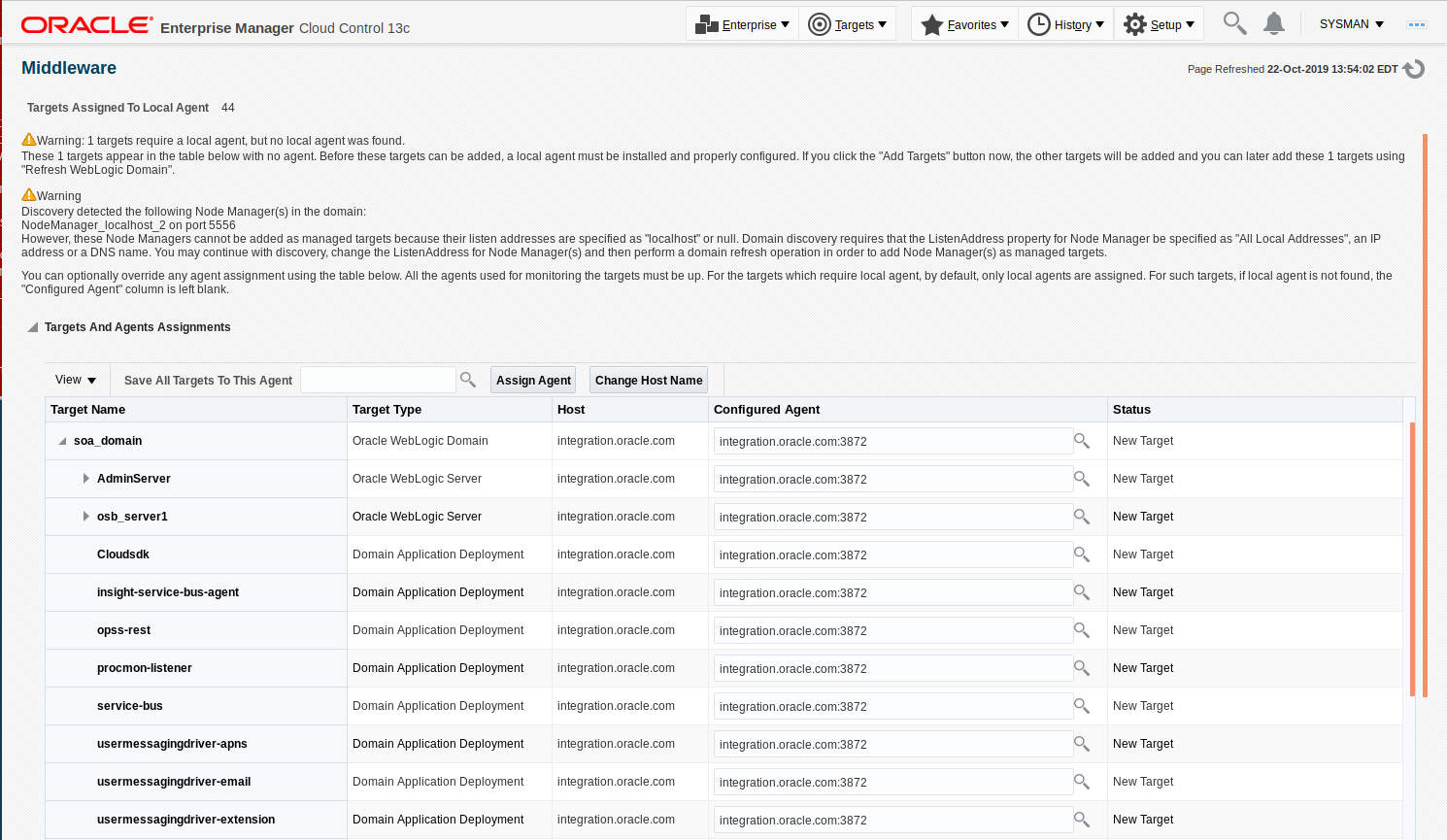
Task: Click agent search icon for opss-rest row
Action: pos(1082,630)
